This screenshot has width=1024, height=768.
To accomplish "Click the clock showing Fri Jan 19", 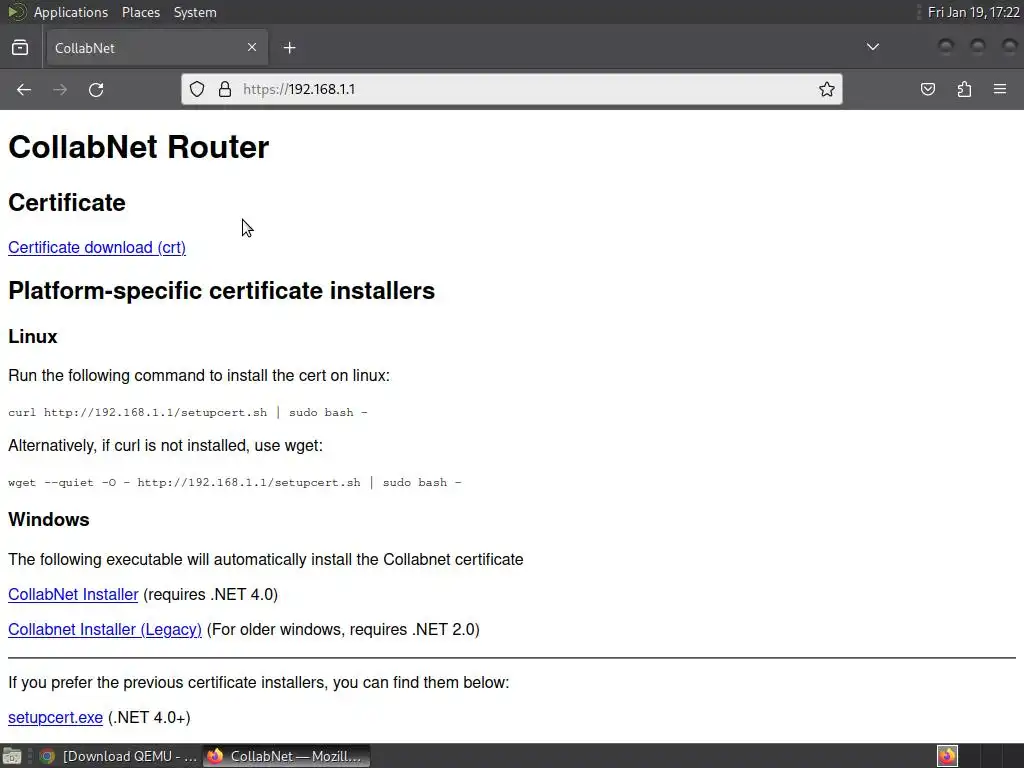I will click(973, 12).
